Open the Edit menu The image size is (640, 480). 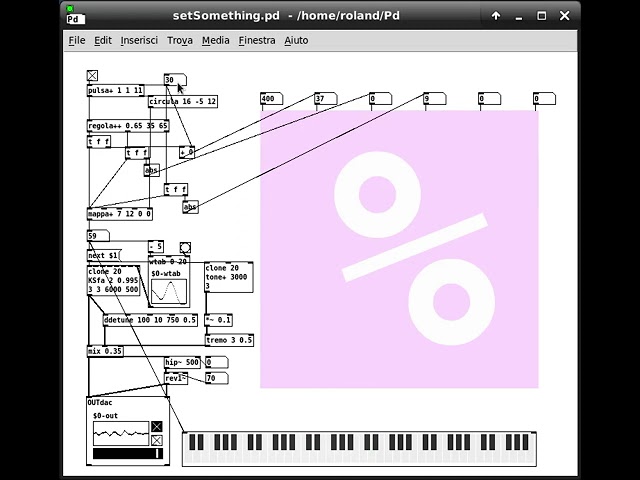click(x=102, y=40)
